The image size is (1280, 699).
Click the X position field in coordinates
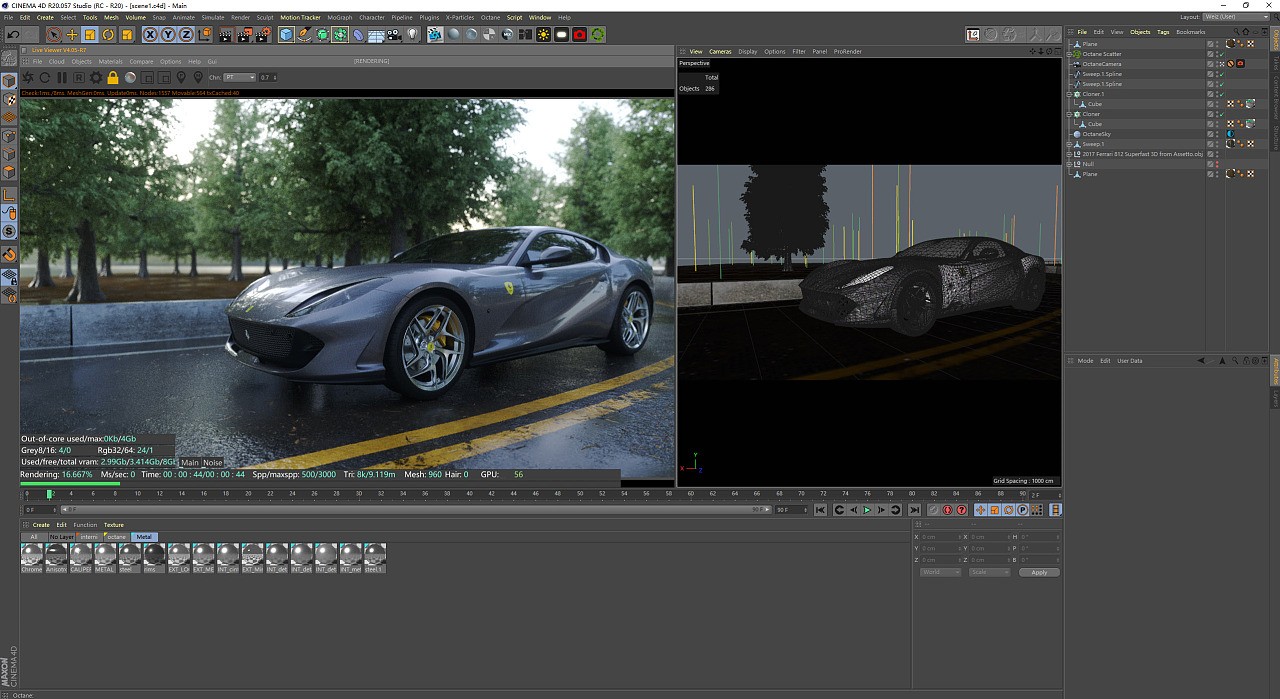pyautogui.click(x=942, y=537)
